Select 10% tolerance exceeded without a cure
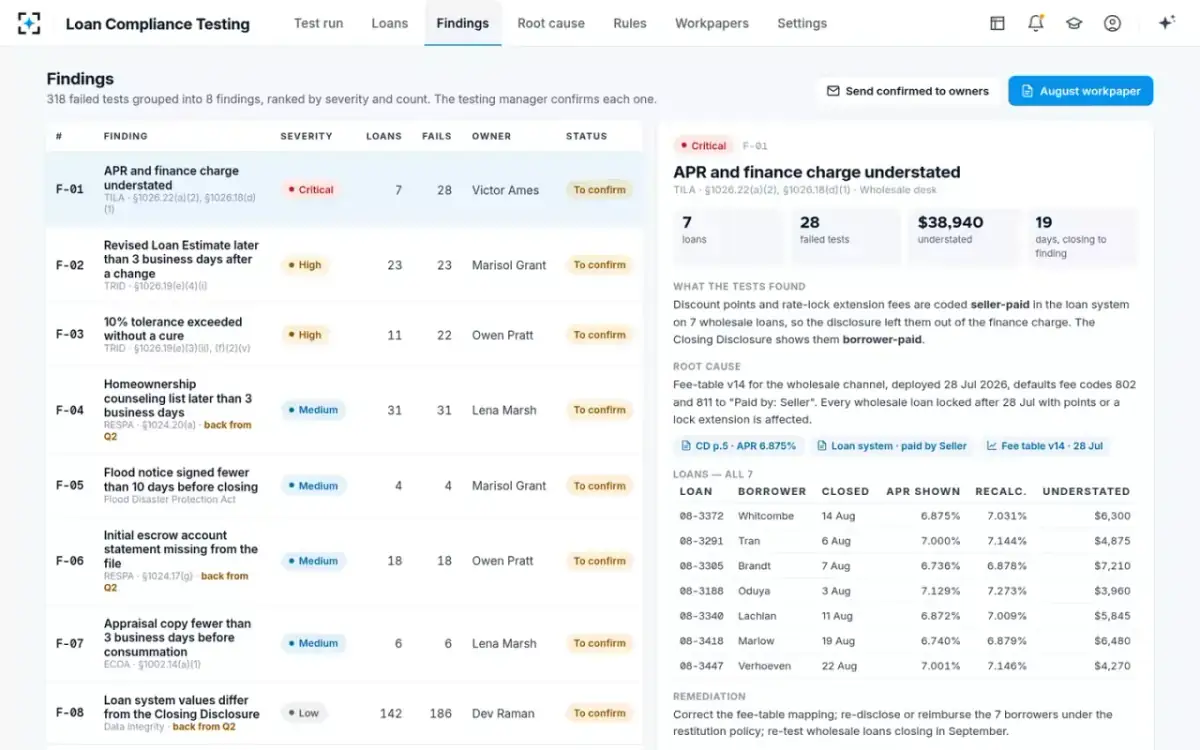 [x=344, y=335]
